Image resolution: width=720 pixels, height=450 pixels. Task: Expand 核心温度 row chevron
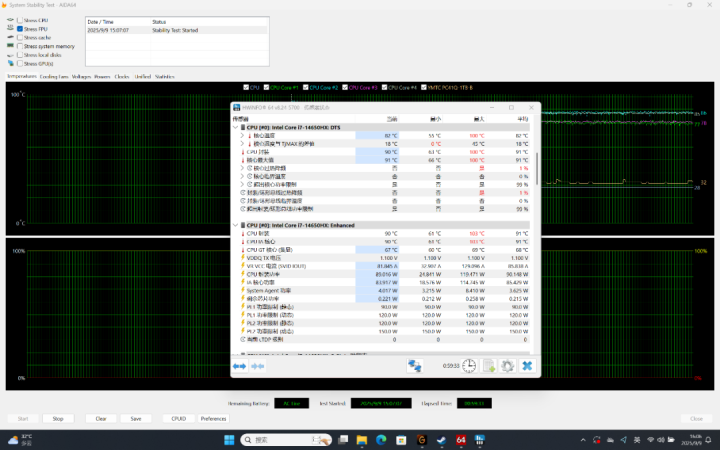point(242,135)
